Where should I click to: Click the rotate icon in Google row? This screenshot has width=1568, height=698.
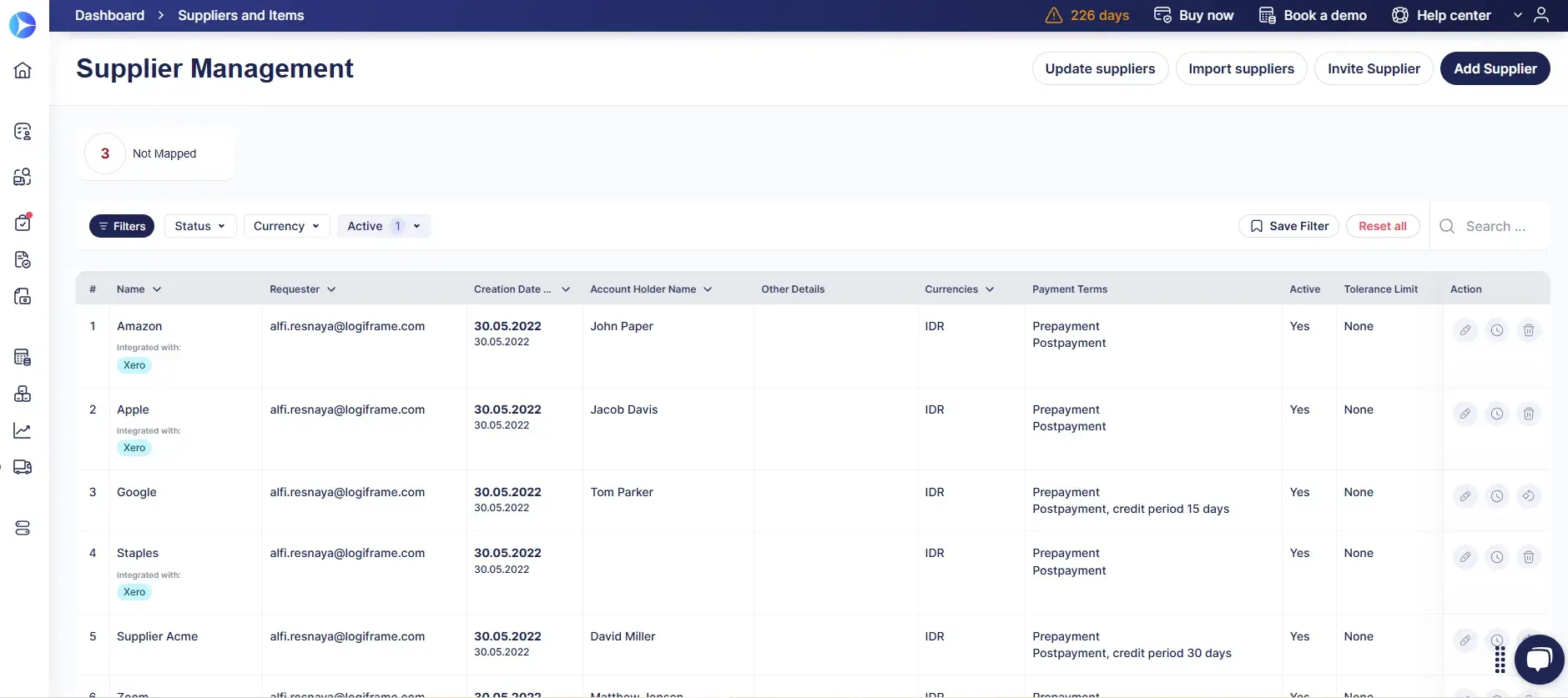click(1529, 496)
